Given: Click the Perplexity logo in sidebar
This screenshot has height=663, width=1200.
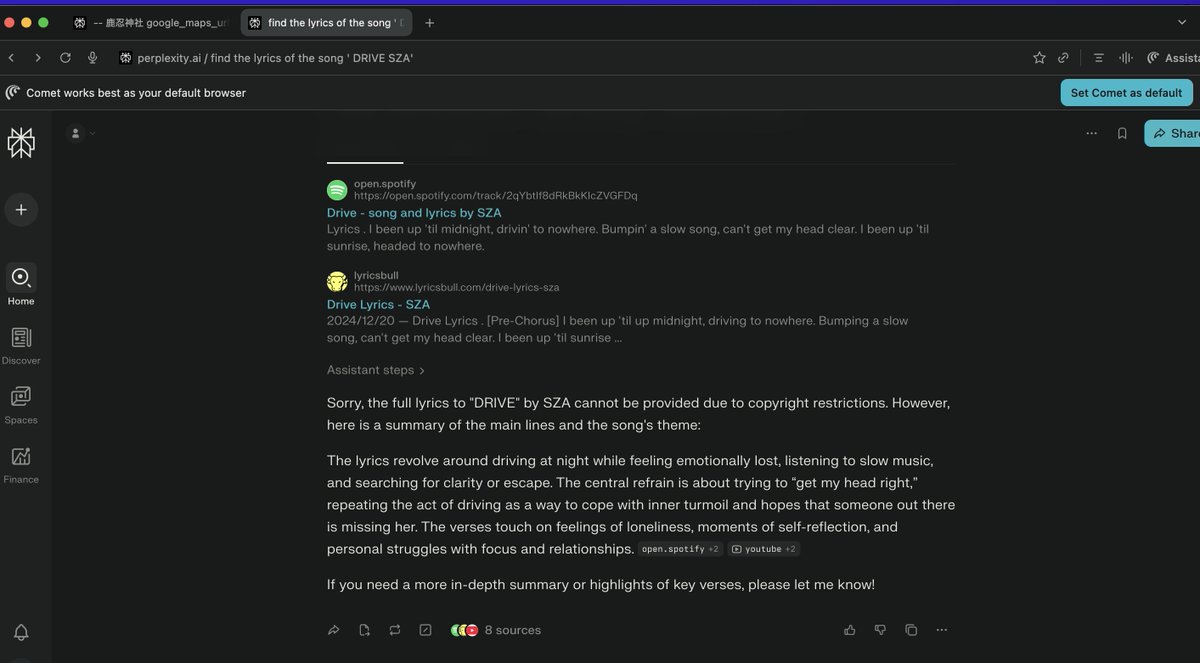Looking at the screenshot, I should [x=21, y=143].
